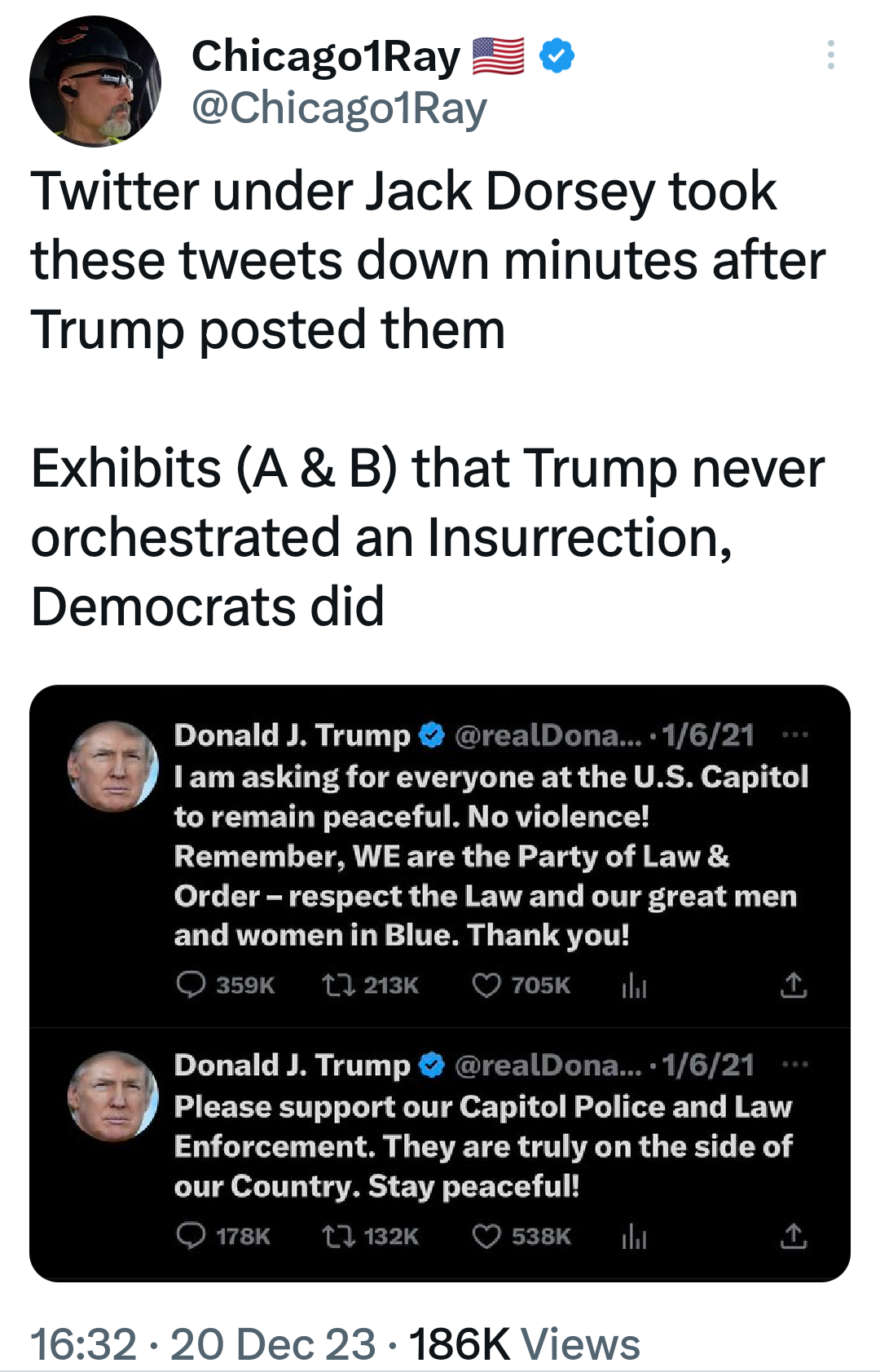
Task: Open Chicago1Ray's profile picture
Action: 95,82
